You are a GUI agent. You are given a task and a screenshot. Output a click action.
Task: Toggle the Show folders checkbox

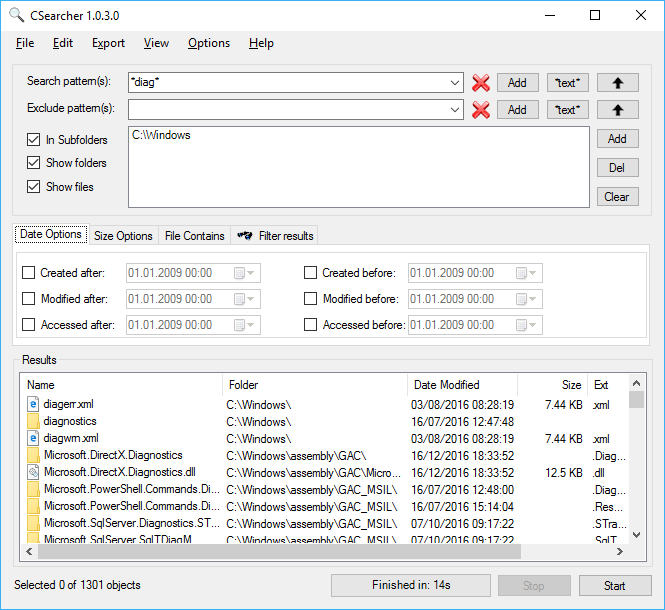(34, 163)
